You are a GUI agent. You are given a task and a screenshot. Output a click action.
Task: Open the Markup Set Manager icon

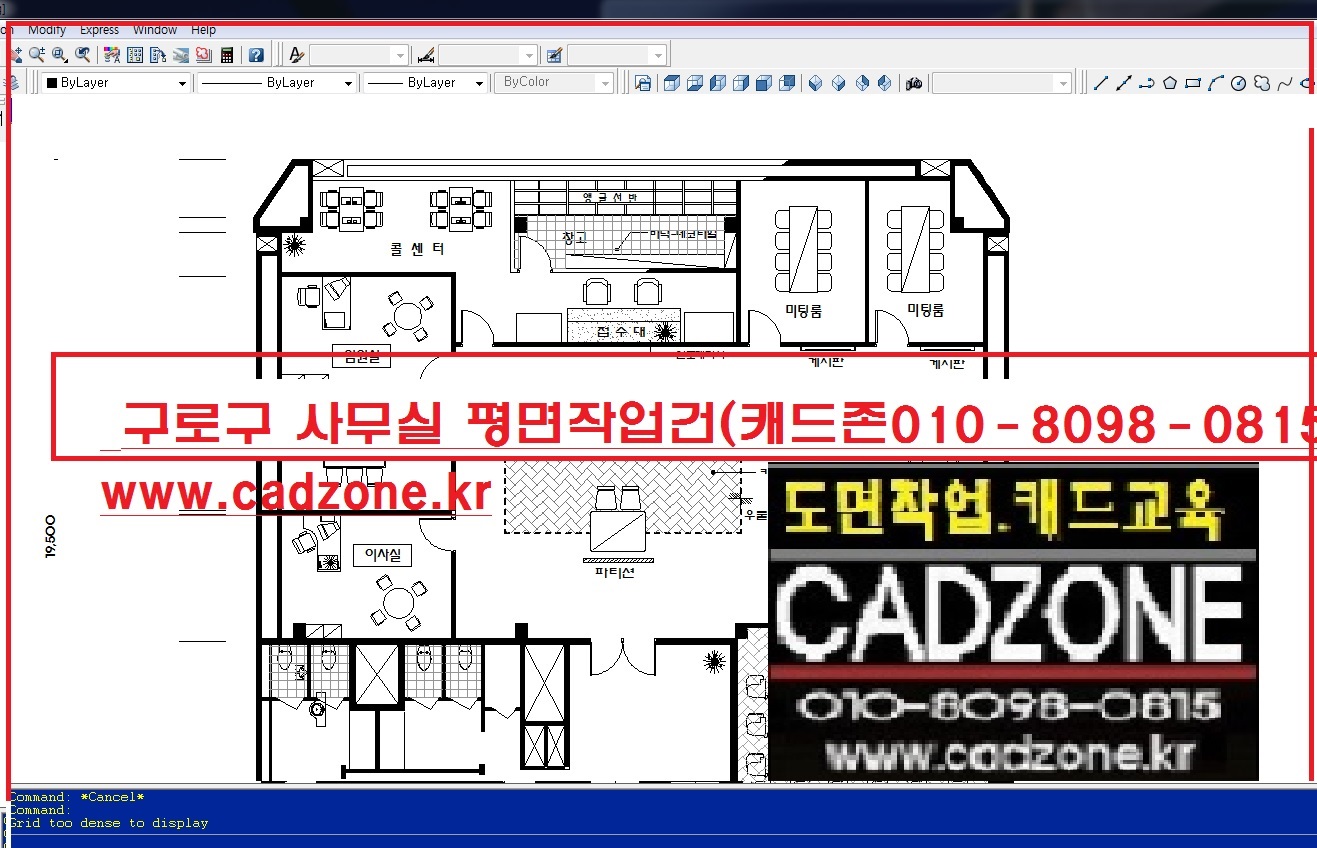204,55
